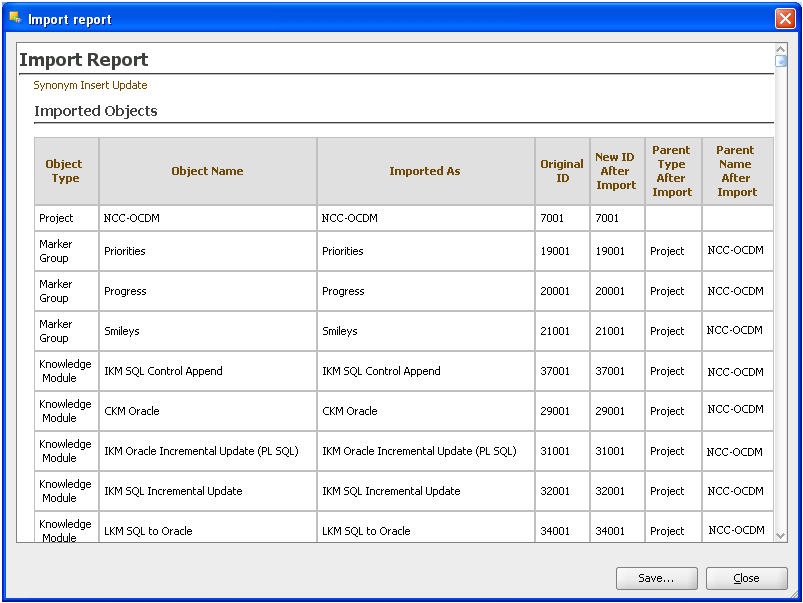Click the vertical scrollbar thumb
The height and width of the screenshot is (603, 803).
click(780, 61)
